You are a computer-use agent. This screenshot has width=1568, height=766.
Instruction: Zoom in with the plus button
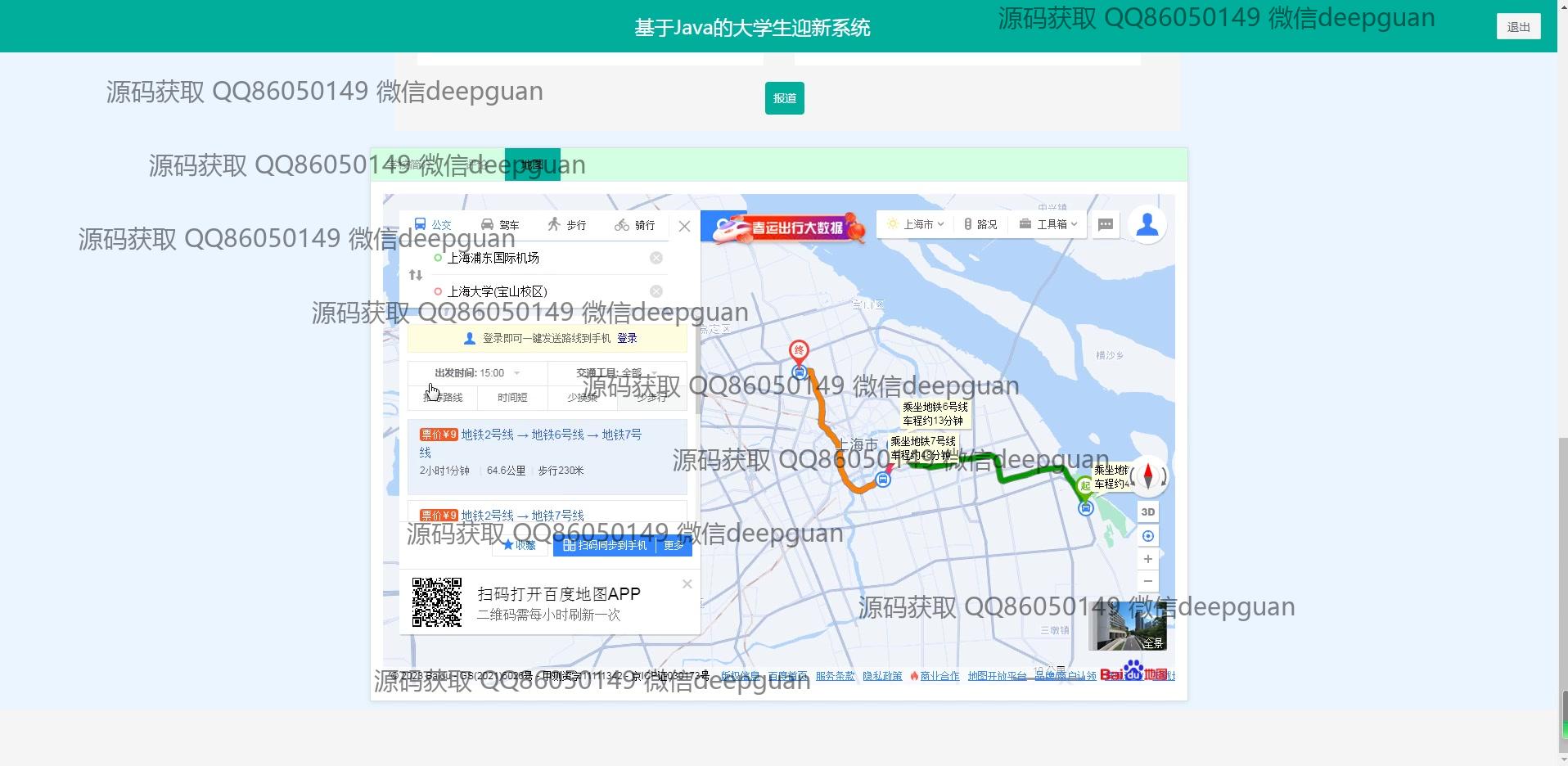[x=1148, y=559]
